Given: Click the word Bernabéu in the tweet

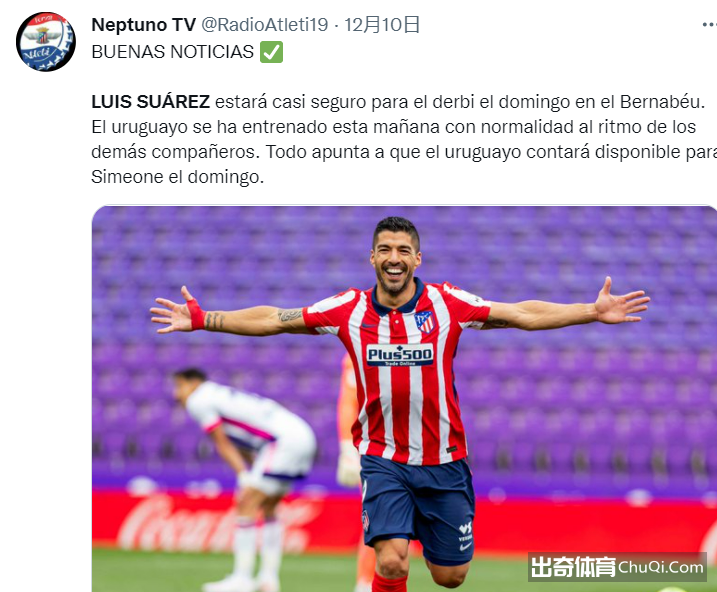Looking at the screenshot, I should 660,101.
